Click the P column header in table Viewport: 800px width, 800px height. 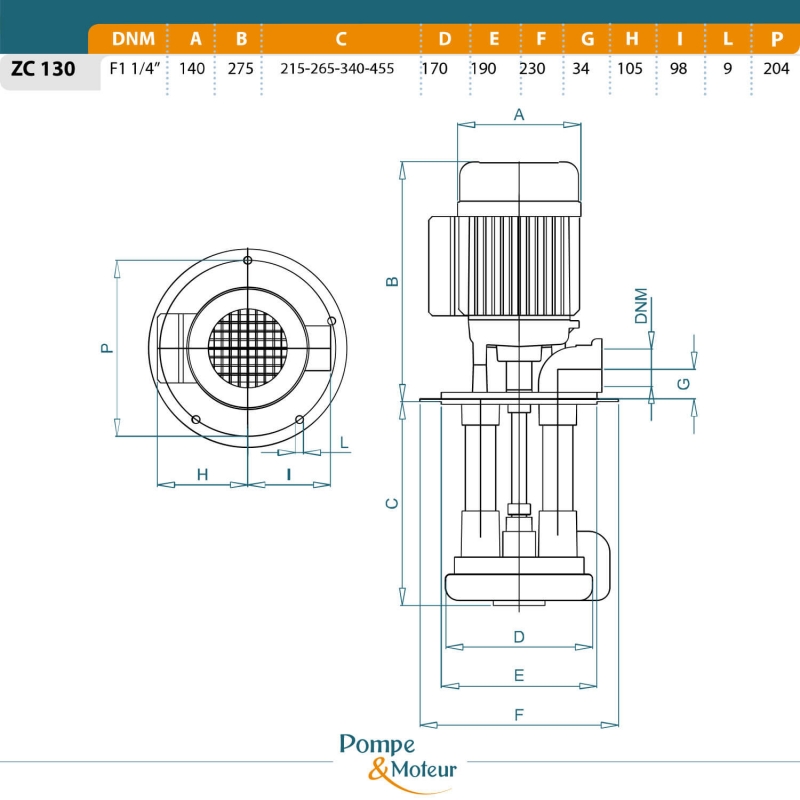777,39
